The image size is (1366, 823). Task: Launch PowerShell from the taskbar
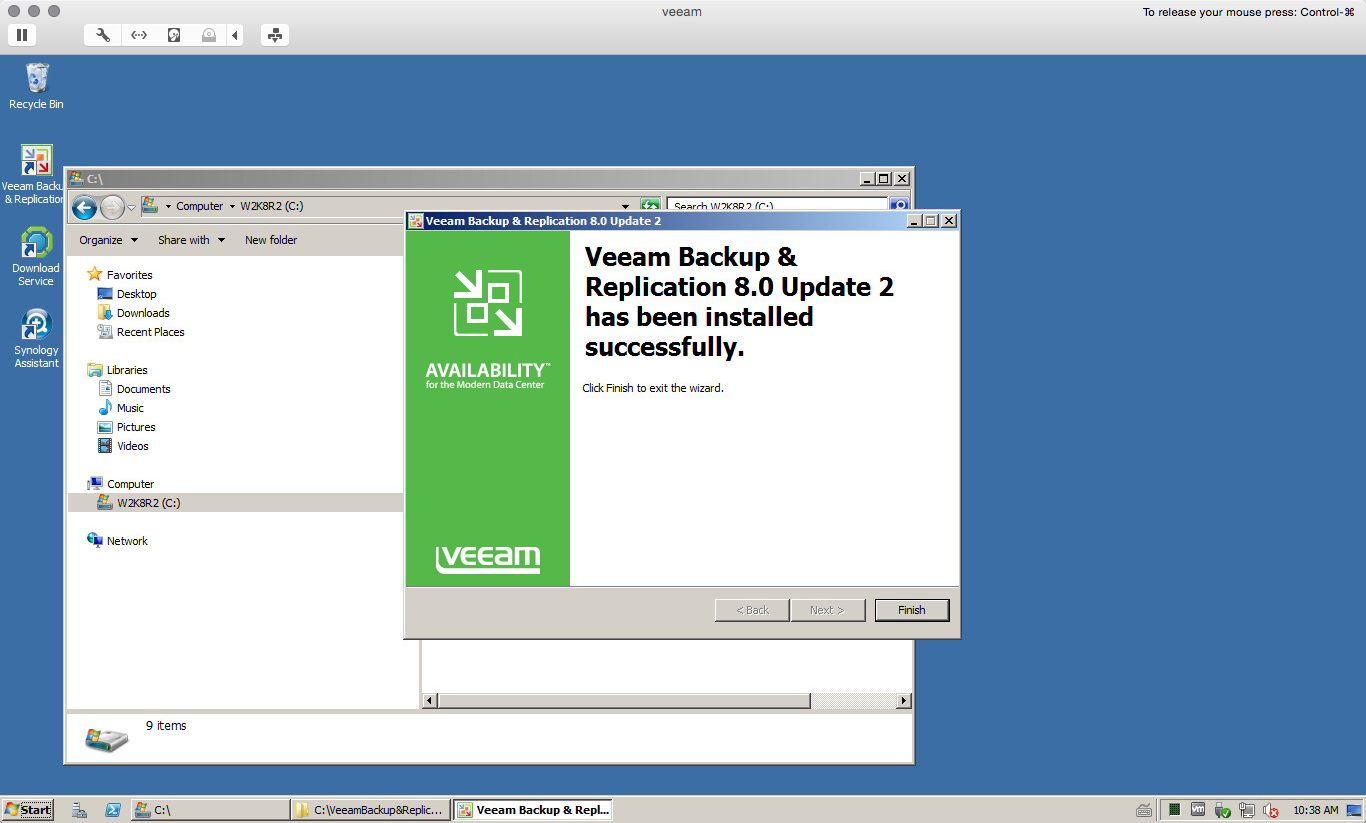pos(114,810)
